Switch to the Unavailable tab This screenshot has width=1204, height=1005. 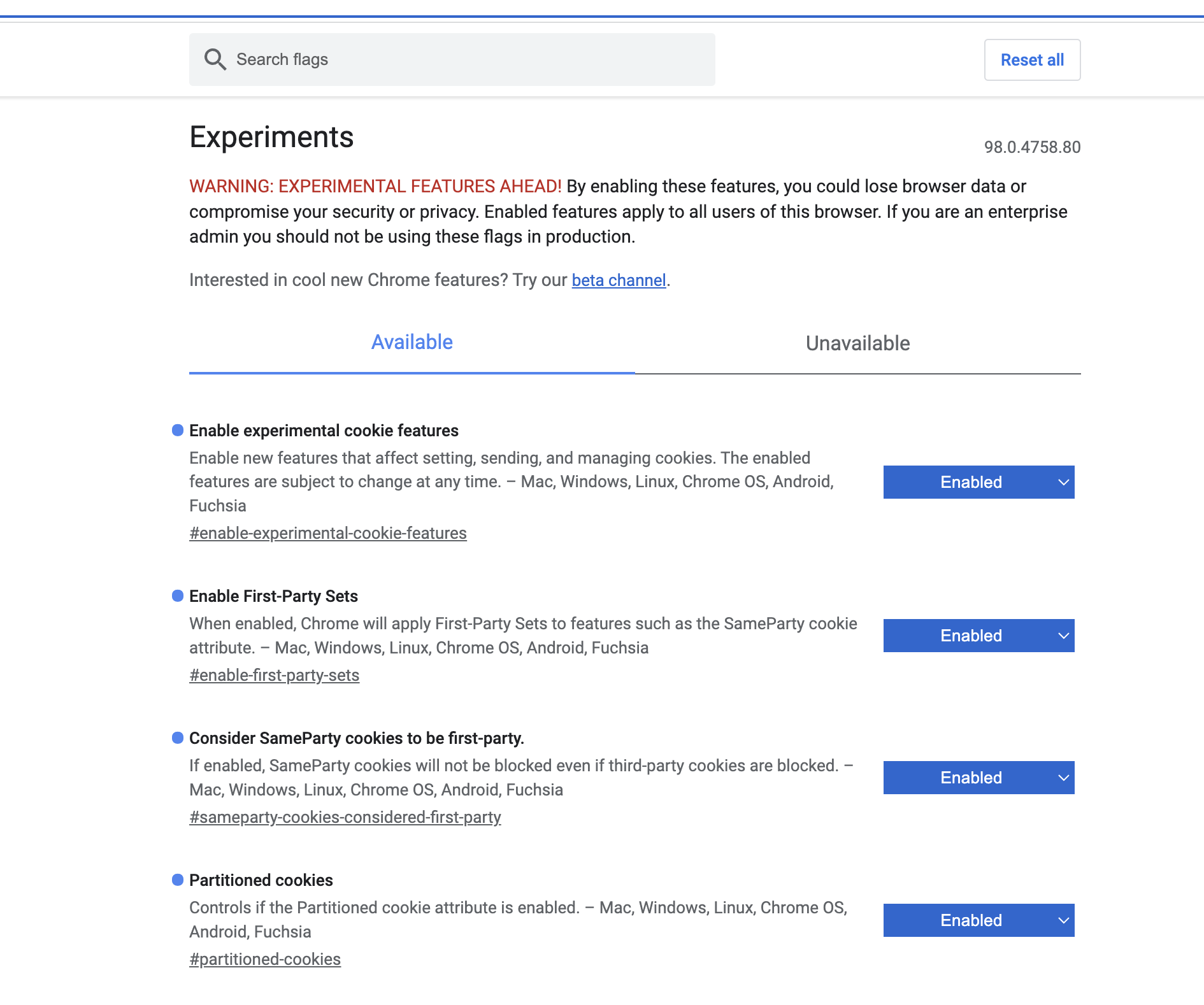click(857, 343)
